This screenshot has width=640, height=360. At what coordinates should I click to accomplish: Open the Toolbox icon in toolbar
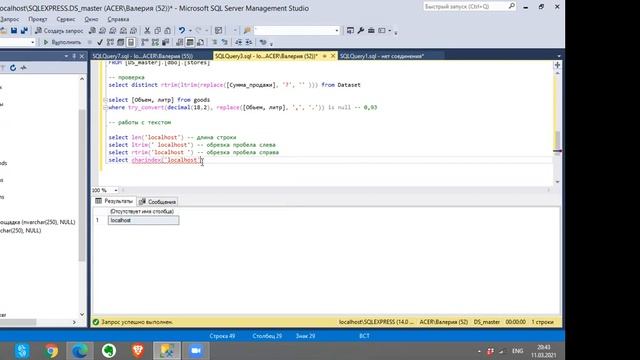pyautogui.click(x=371, y=31)
